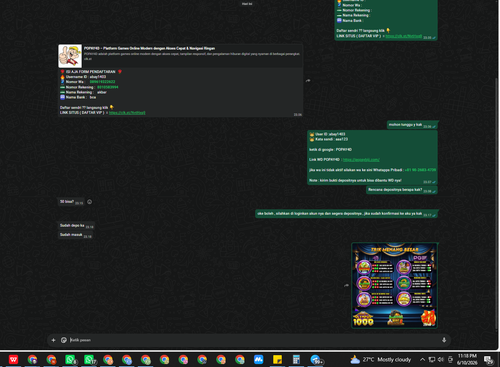Select 'Rencana depositnya berapa kak?' message
Screen dimensions: 500x367
[402, 190]
